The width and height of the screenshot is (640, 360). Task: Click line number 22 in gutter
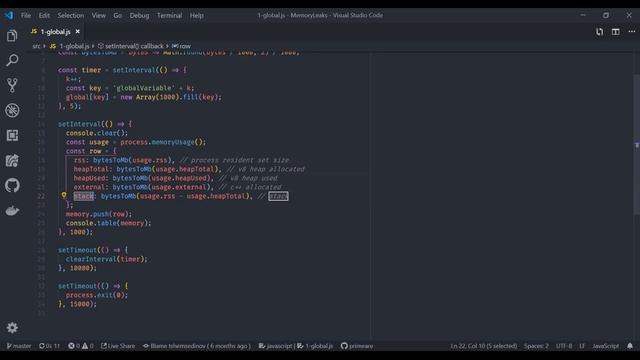[41, 196]
